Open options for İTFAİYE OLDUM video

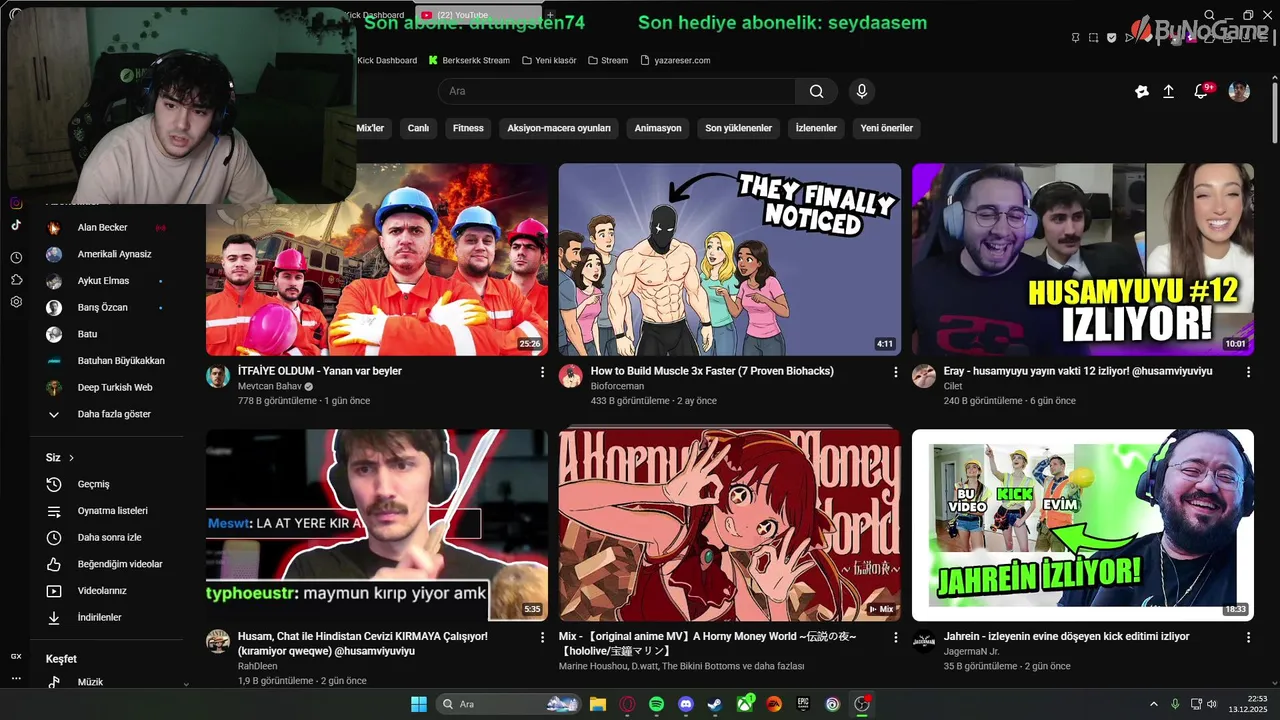pos(543,372)
